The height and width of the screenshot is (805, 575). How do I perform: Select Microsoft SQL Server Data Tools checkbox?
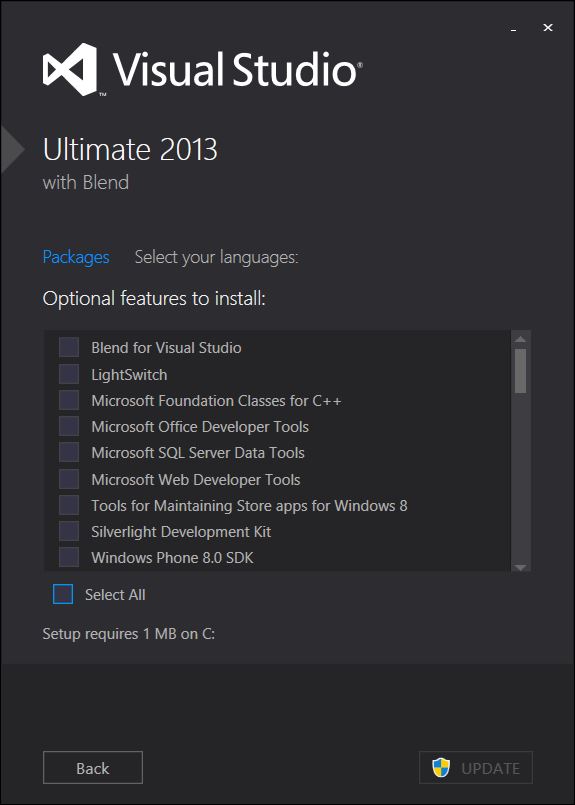coord(69,452)
